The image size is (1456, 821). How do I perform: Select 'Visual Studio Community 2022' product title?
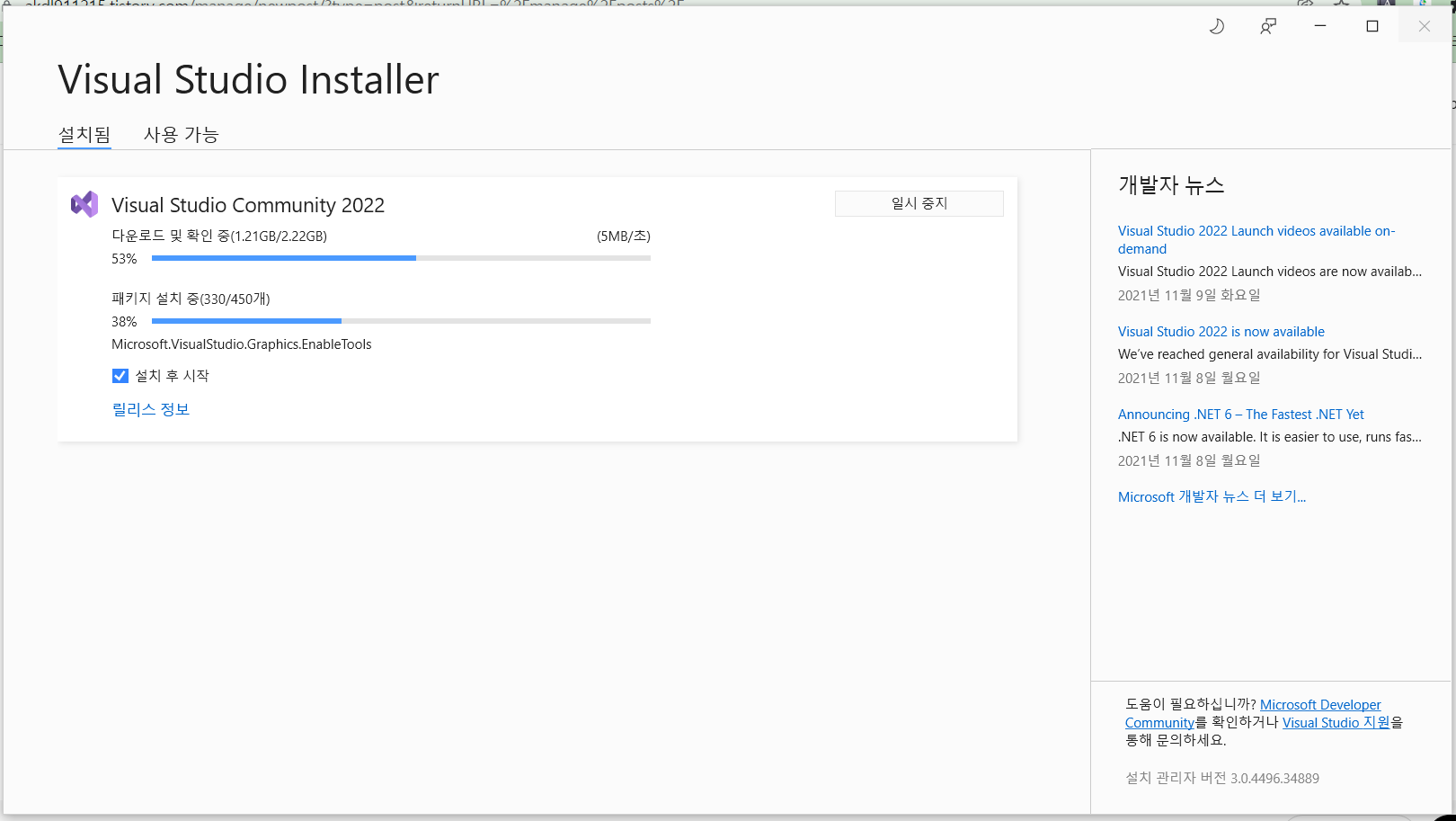click(x=248, y=205)
